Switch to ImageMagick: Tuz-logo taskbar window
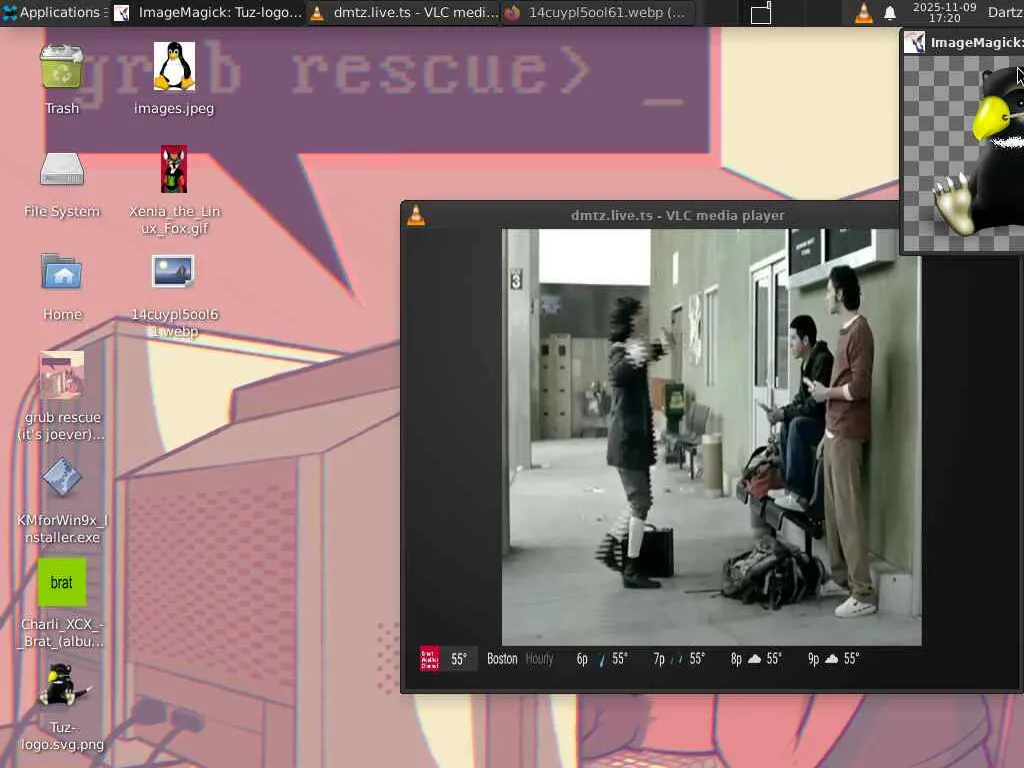Screen dimensions: 1024x768 pyautogui.click(x=208, y=12)
